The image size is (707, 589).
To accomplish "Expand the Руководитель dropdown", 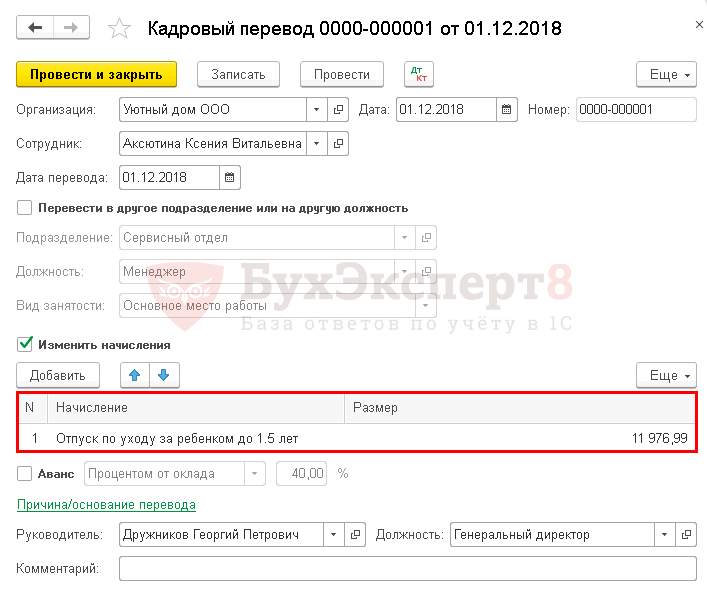I will pos(334,534).
